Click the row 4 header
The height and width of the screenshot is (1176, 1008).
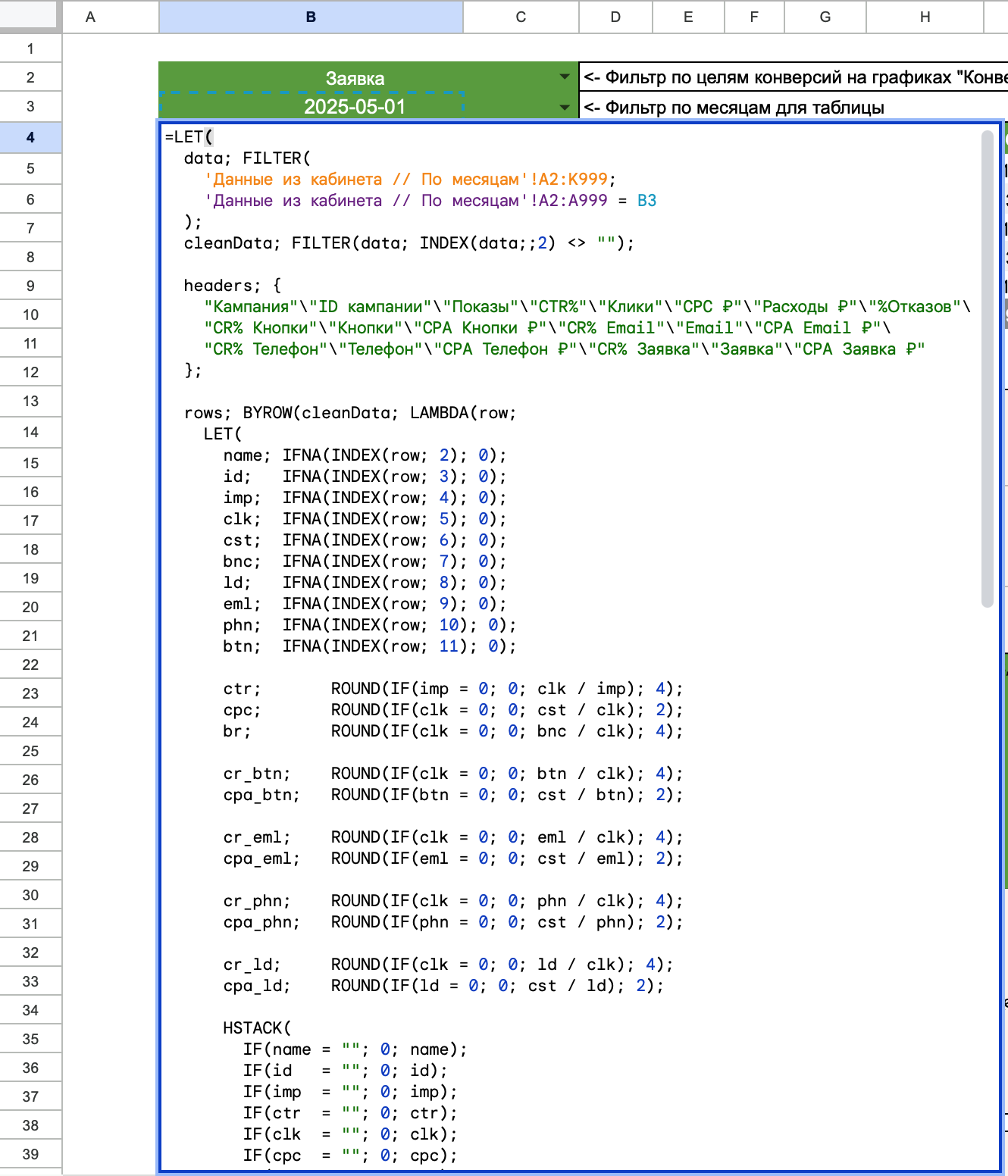[30, 138]
